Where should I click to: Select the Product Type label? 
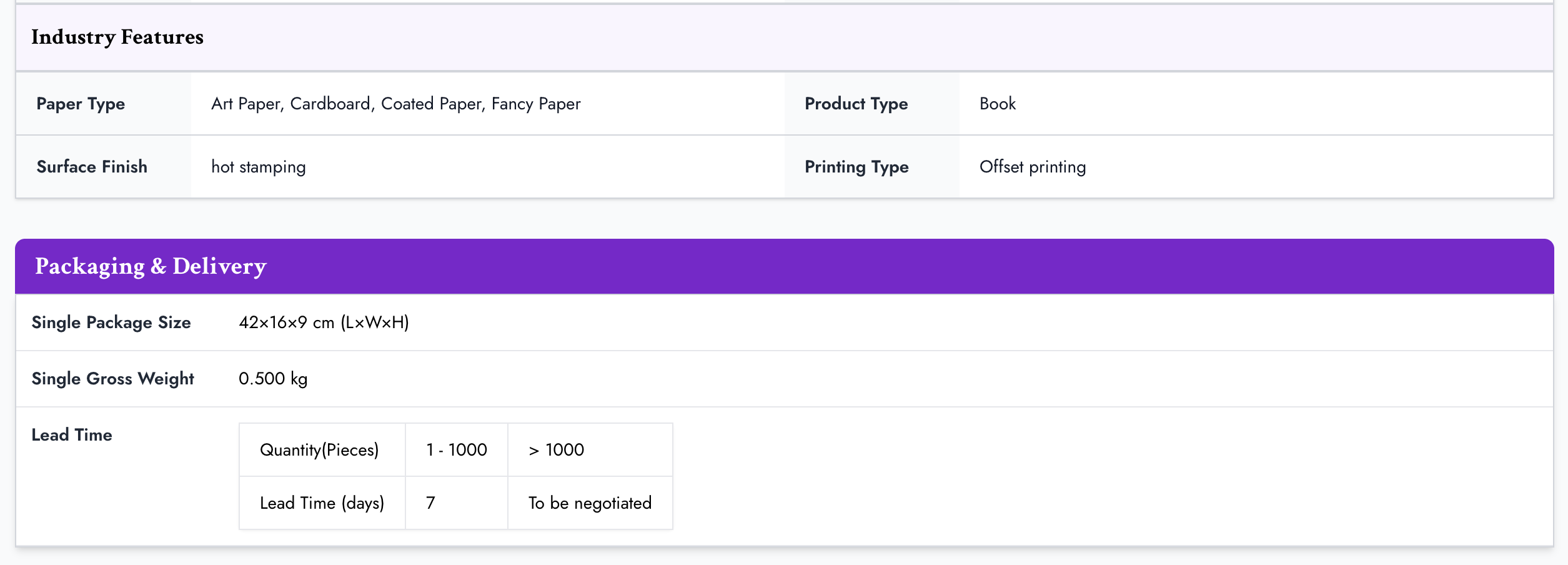(x=856, y=104)
